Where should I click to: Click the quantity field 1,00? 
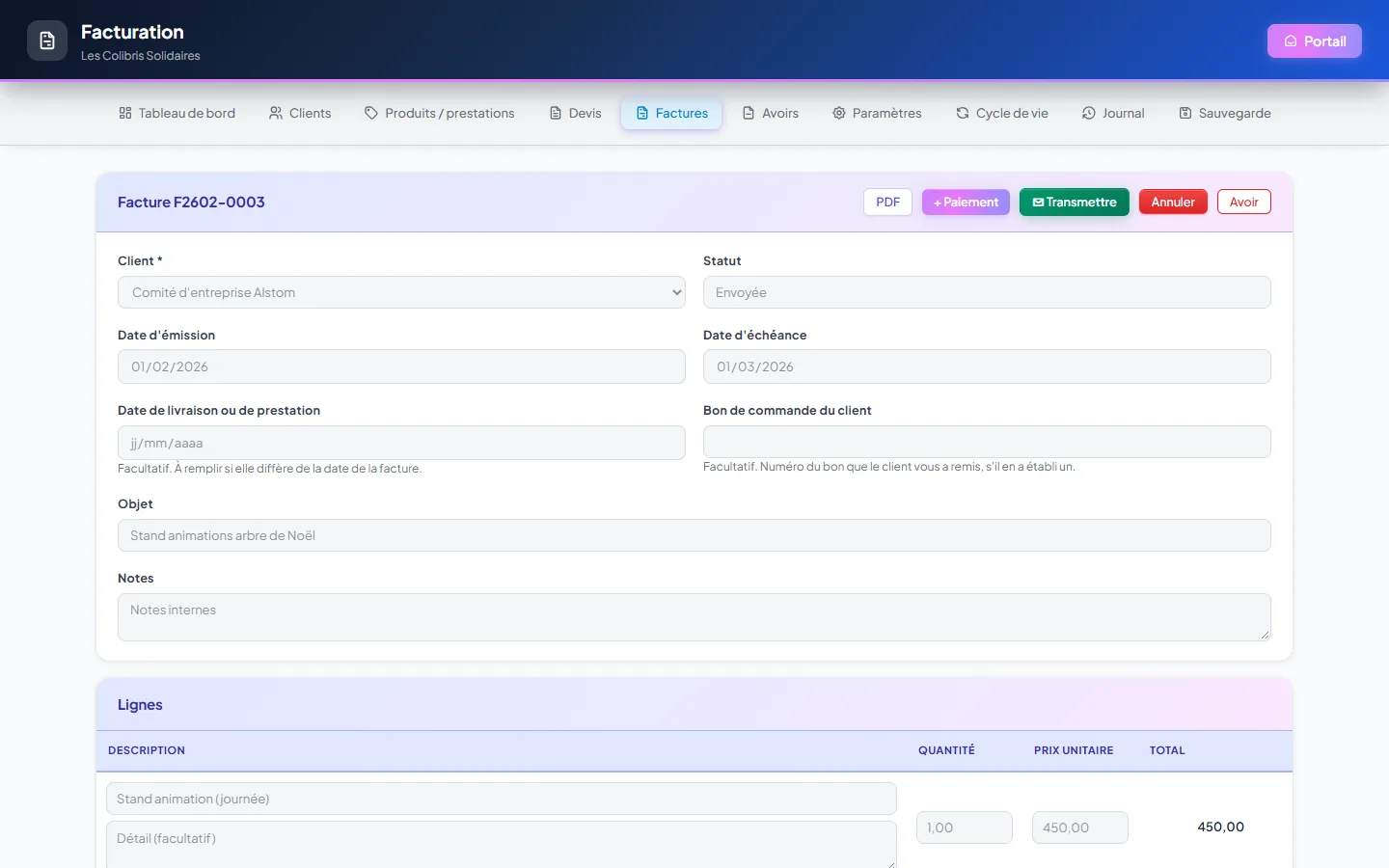pyautogui.click(x=965, y=827)
